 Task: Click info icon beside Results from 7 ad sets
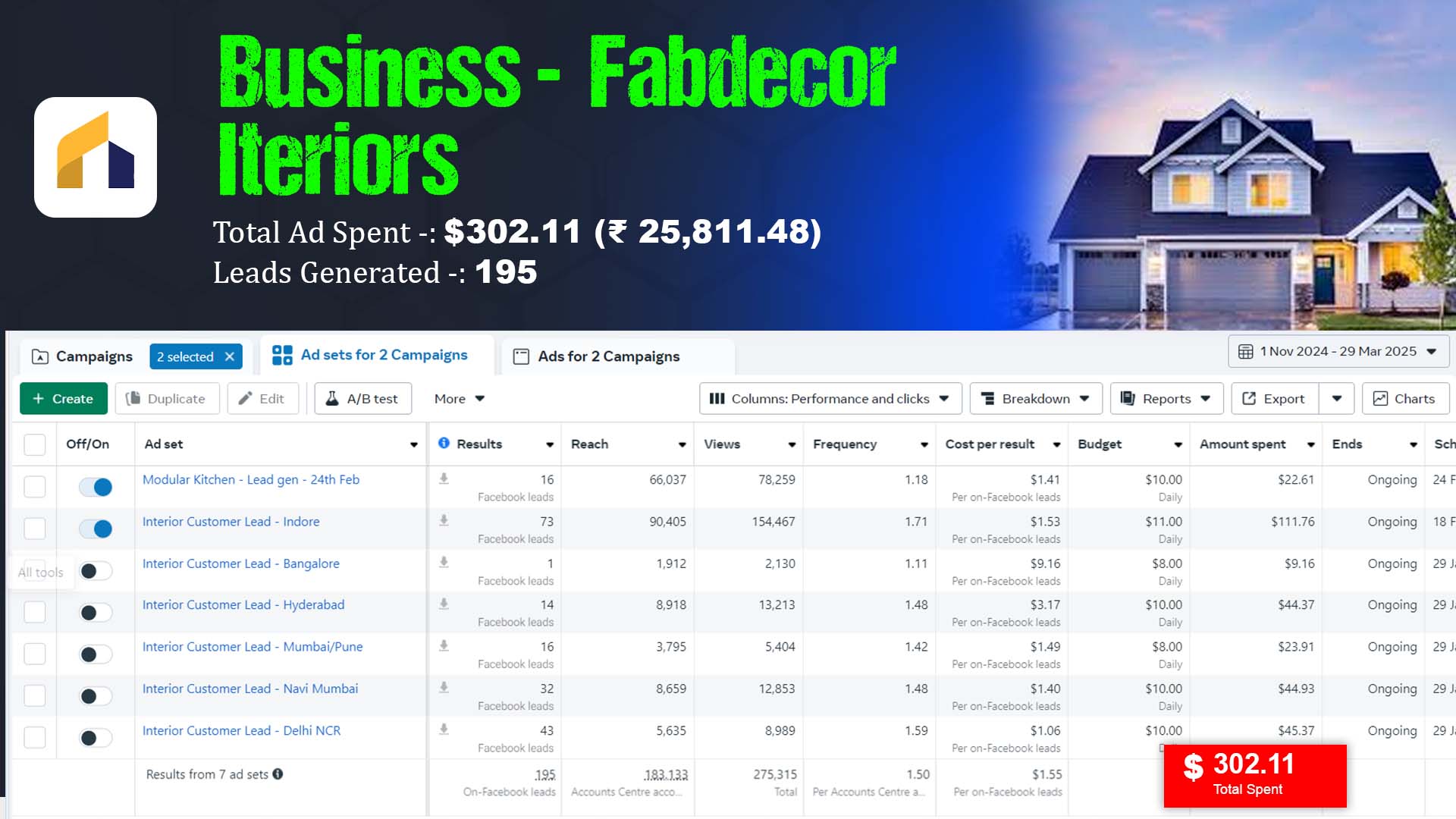click(x=278, y=774)
